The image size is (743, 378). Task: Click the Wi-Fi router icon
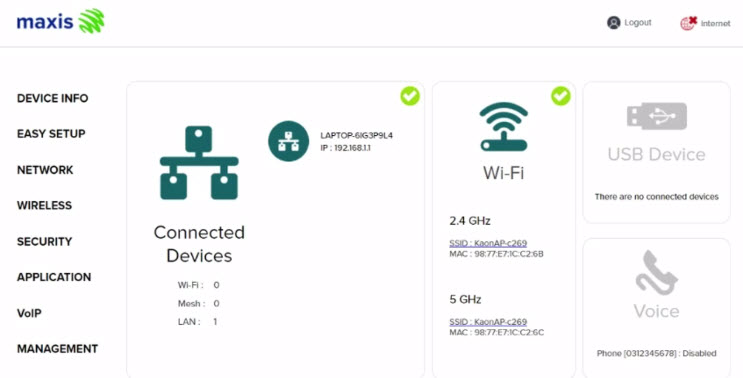504,126
